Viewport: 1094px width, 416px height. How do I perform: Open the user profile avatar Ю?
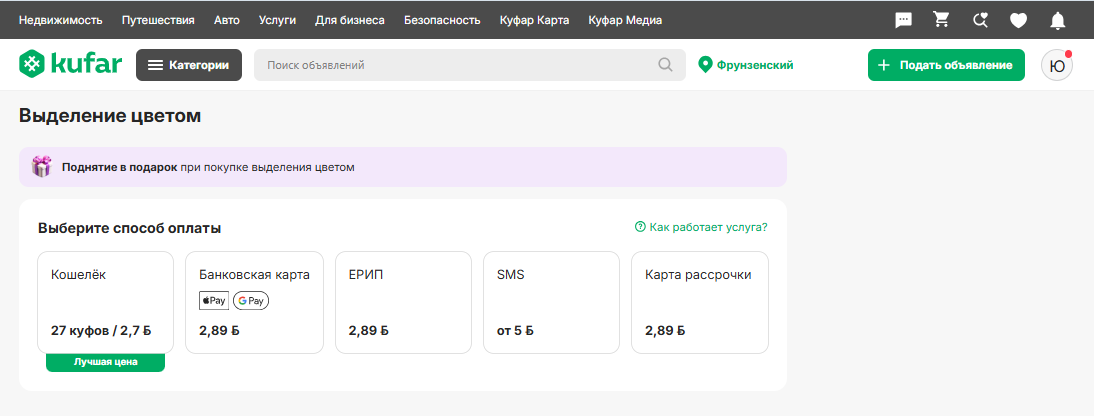pyautogui.click(x=1057, y=65)
